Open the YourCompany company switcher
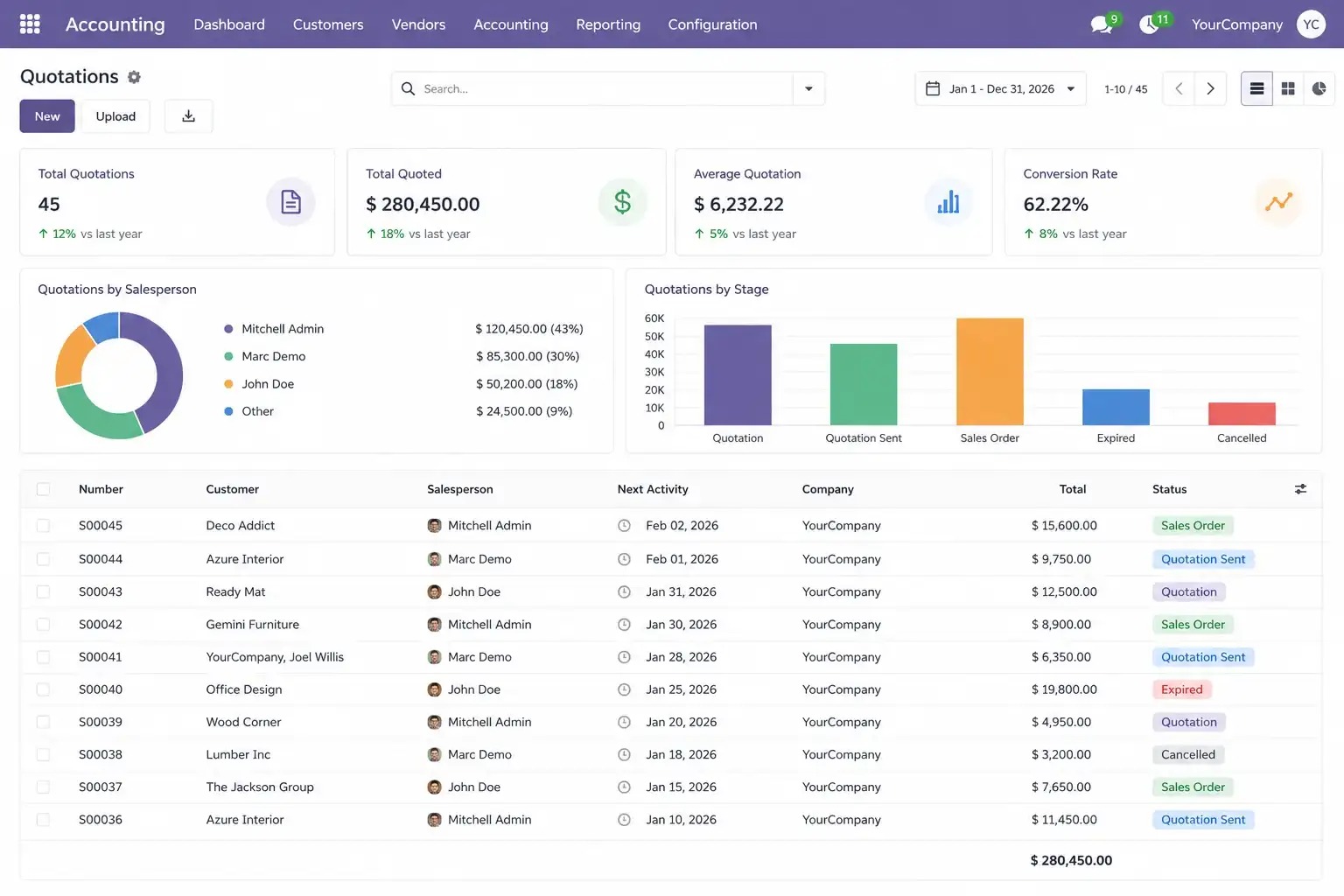 pos(1236,24)
